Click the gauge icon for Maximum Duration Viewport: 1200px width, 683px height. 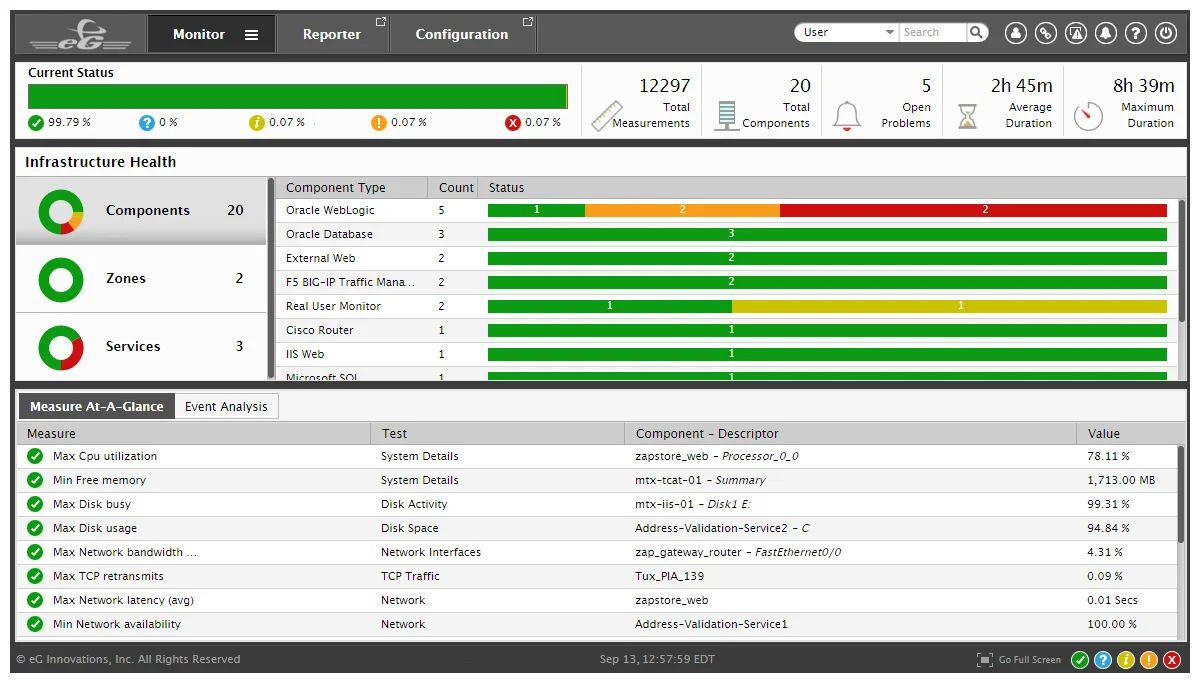1088,116
